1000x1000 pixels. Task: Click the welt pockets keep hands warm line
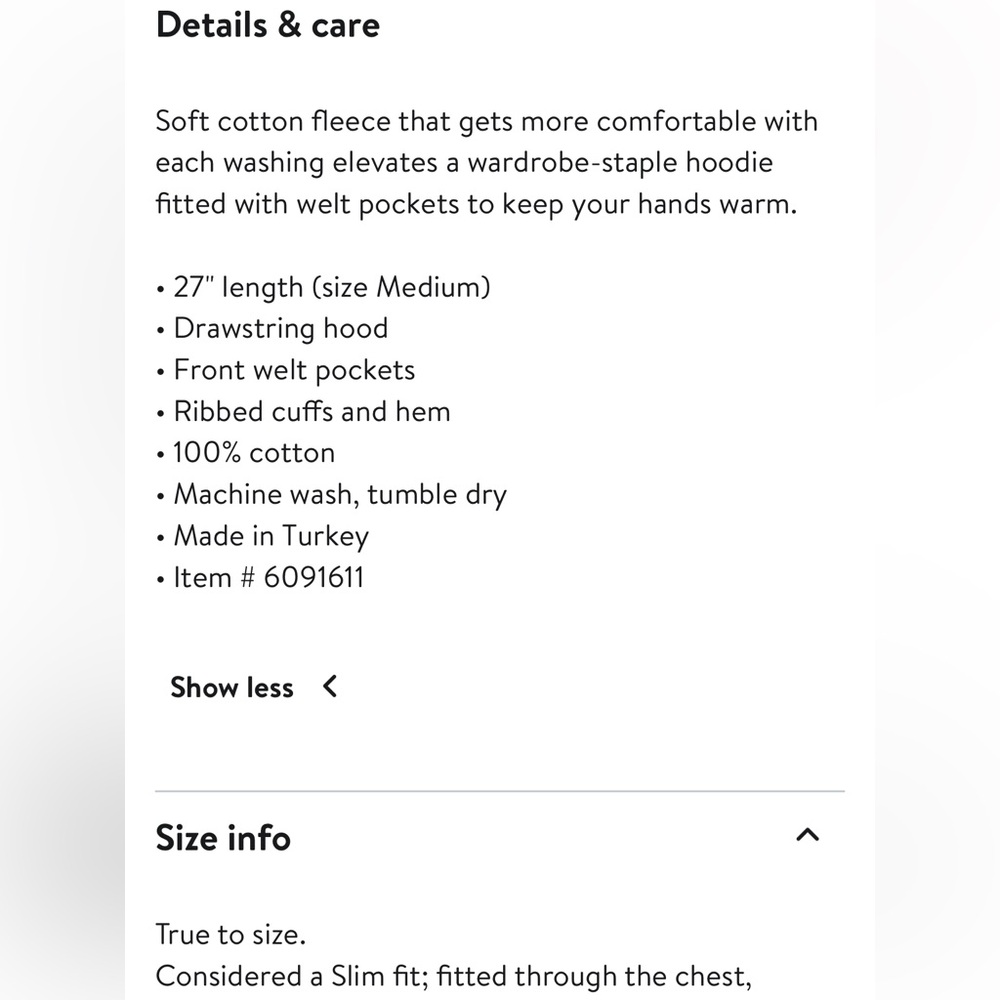point(476,204)
